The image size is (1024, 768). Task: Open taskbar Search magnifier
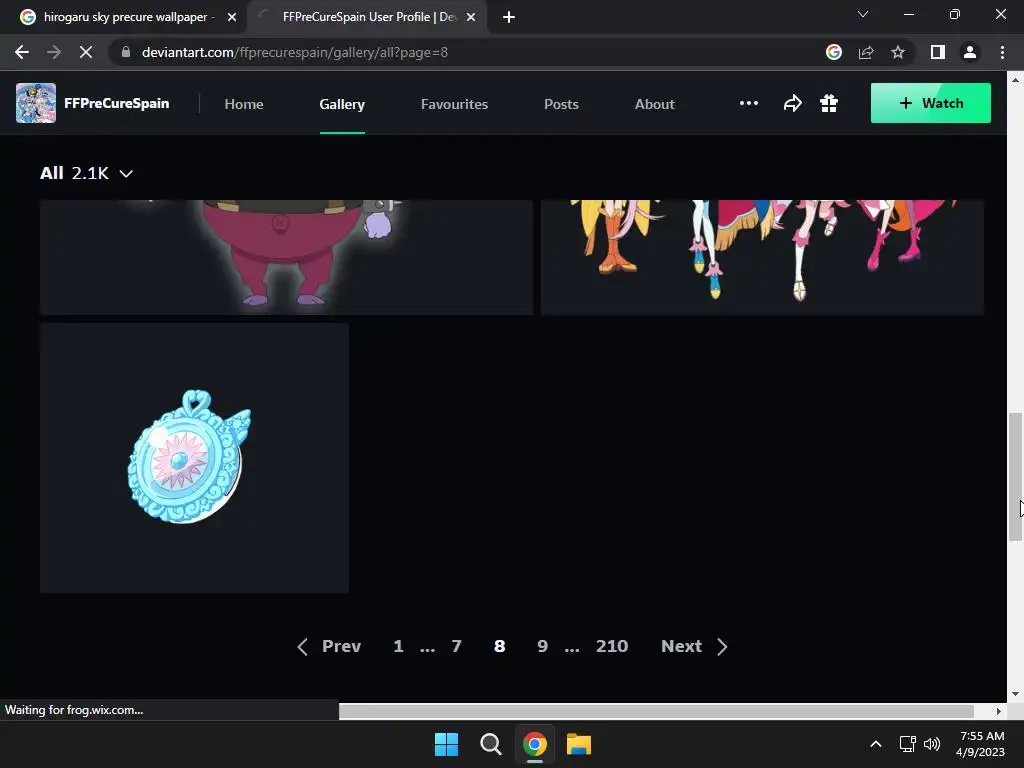coord(490,744)
